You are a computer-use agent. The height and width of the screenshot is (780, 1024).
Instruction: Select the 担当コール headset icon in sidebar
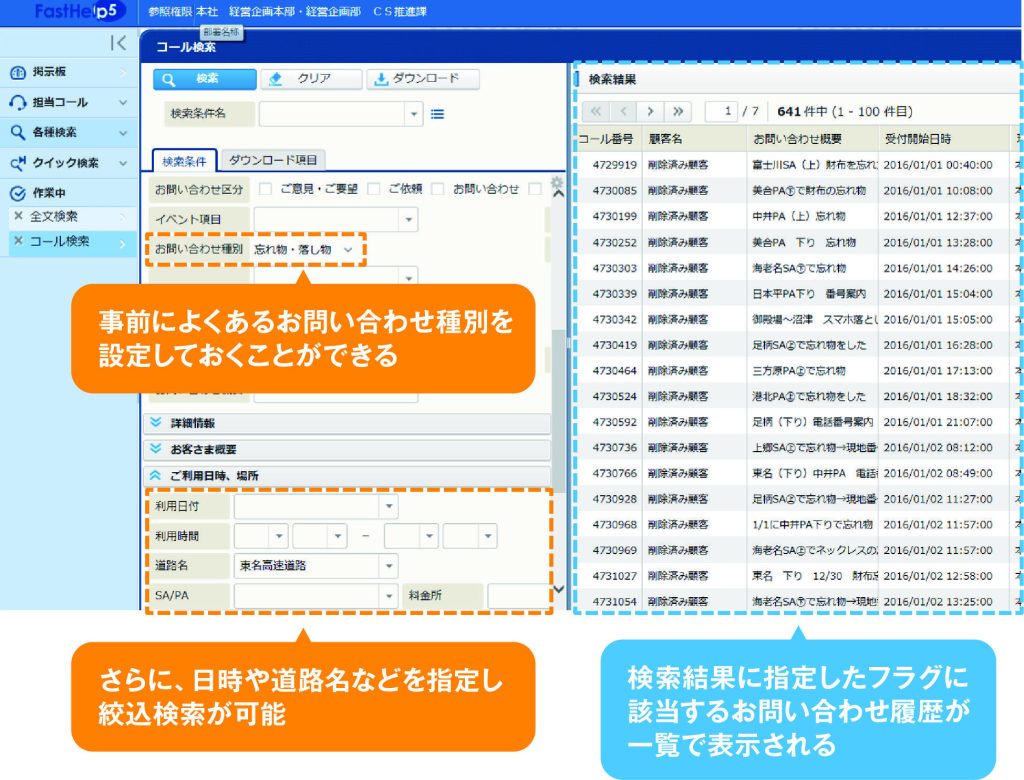tap(18, 102)
